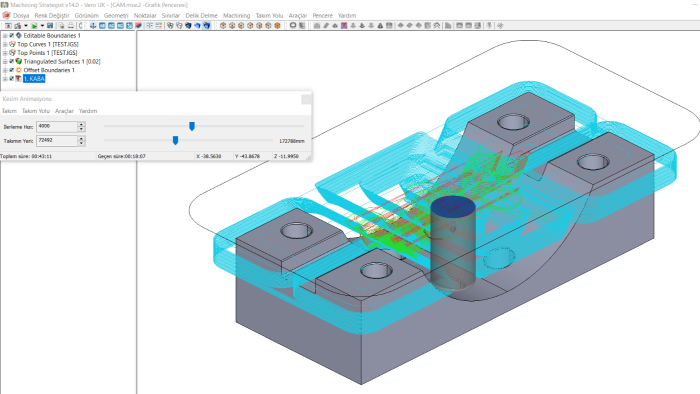The width and height of the screenshot is (700, 394).
Task: Toggle the 1. KABA checkbox
Action: (x=12, y=79)
